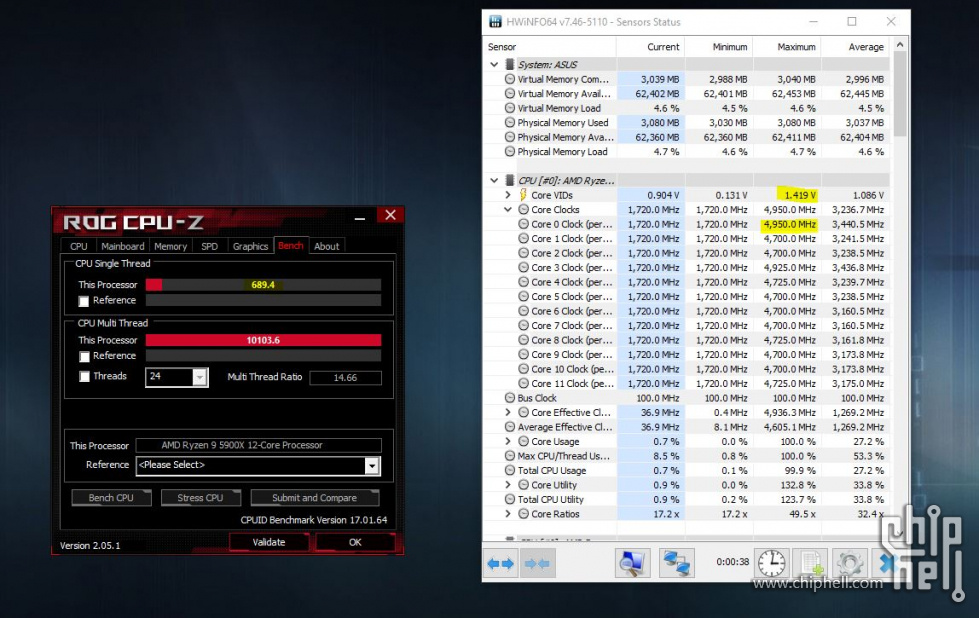Click the sensor icon beside Bus Clock
The width and height of the screenshot is (979, 618).
[x=509, y=398]
